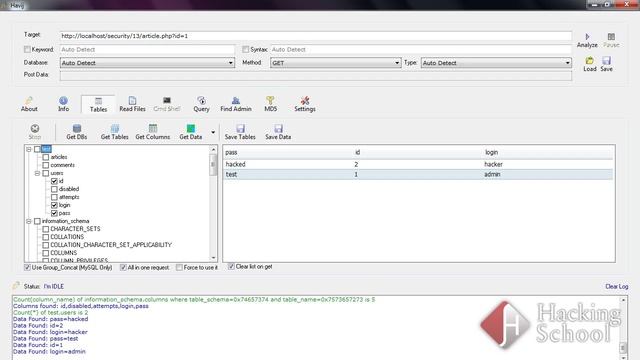Click the Post Data field
This screenshot has height=360, width=640.
coord(316,75)
